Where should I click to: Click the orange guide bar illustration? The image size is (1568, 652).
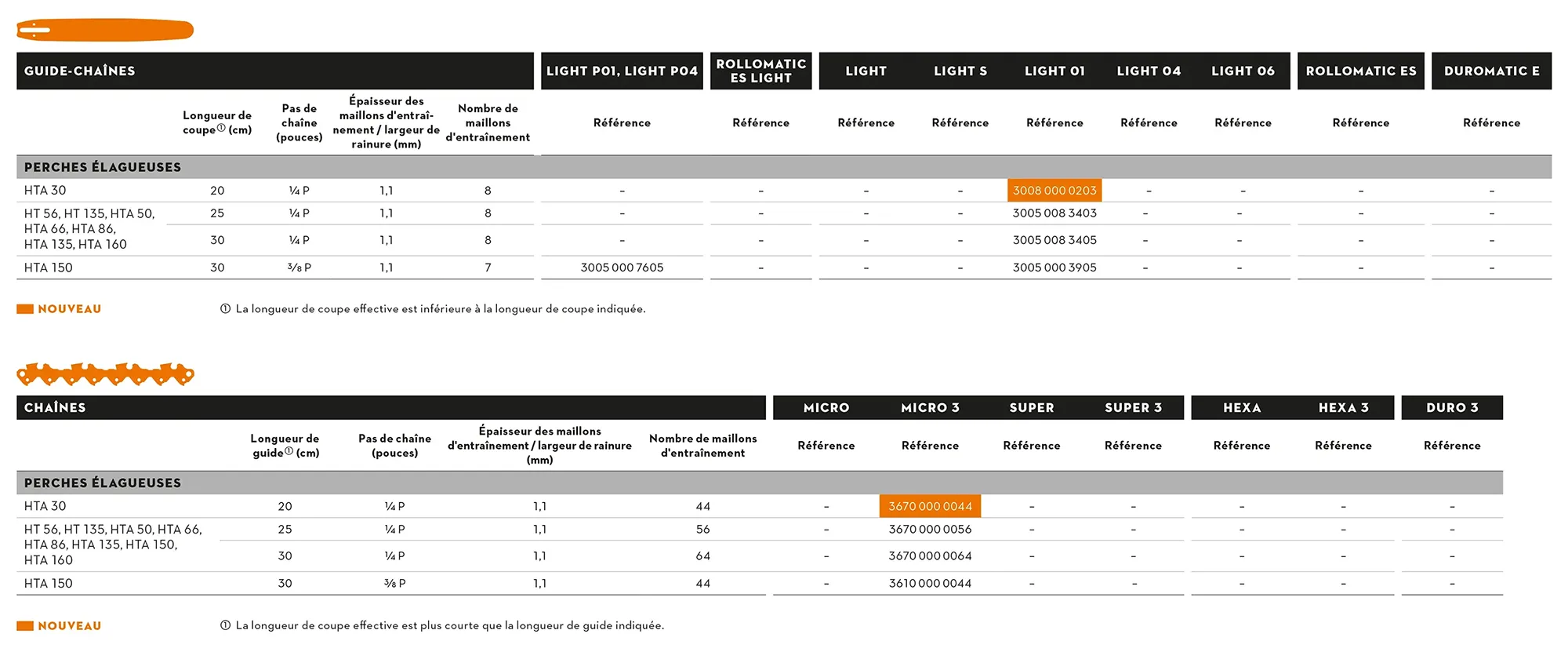[x=105, y=30]
